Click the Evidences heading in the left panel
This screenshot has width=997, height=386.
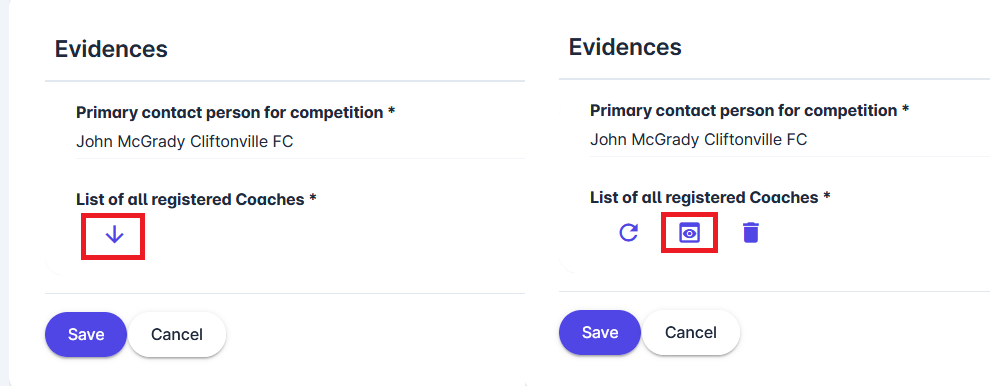click(x=111, y=49)
